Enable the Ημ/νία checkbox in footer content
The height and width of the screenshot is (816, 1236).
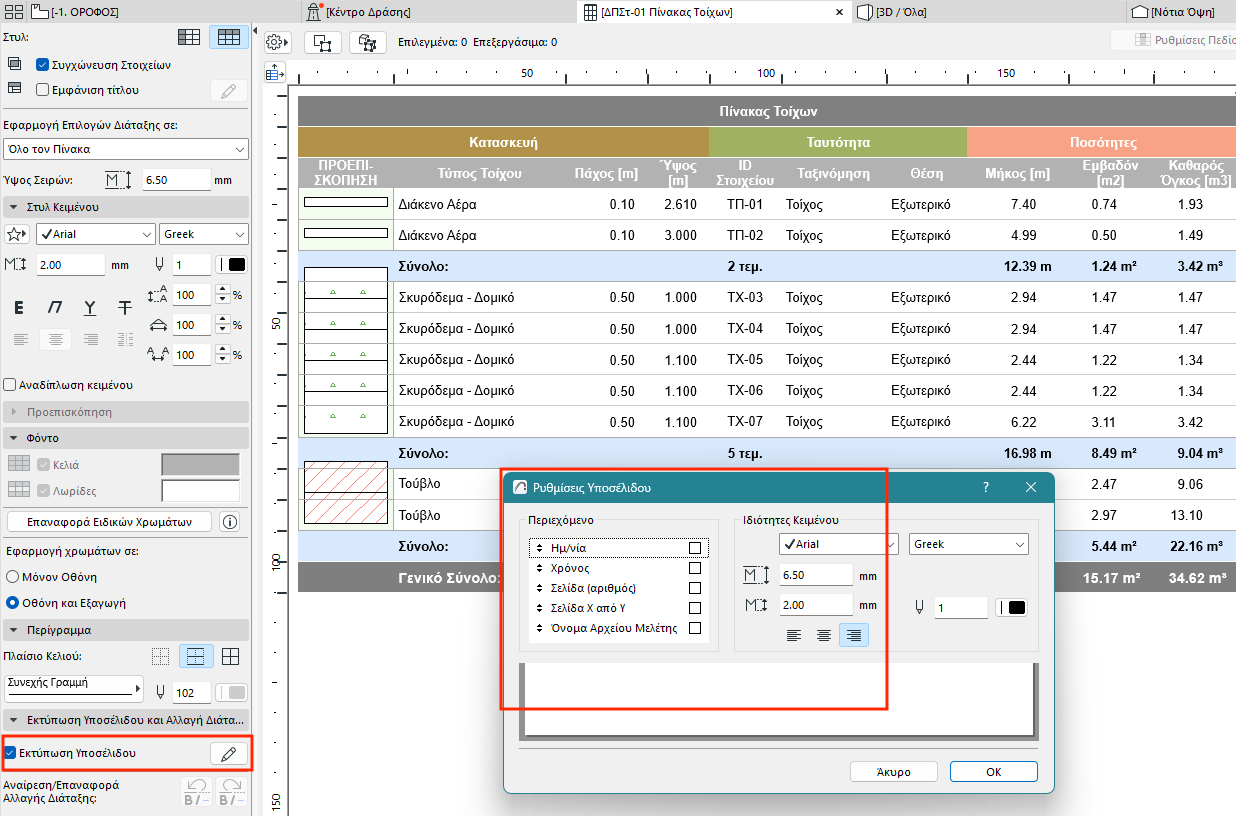point(695,548)
